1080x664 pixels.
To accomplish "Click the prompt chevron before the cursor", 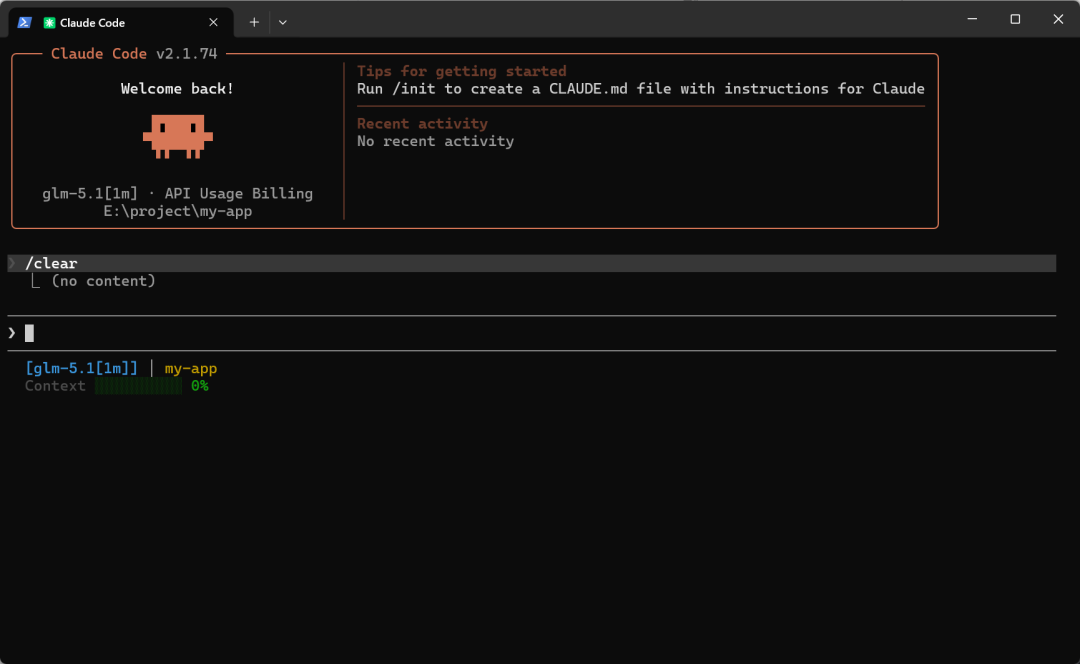I will (12, 333).
